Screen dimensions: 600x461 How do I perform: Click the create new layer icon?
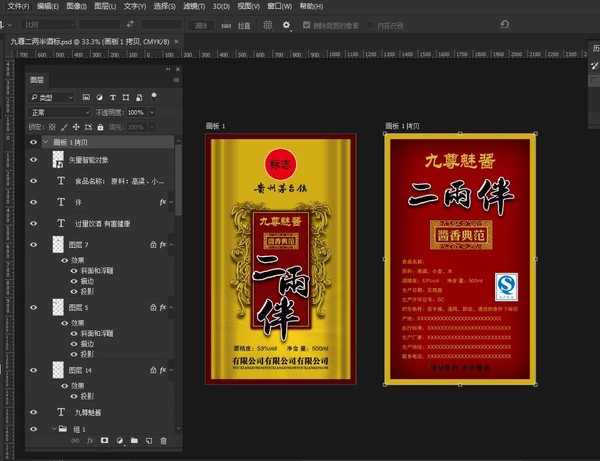tap(149, 441)
